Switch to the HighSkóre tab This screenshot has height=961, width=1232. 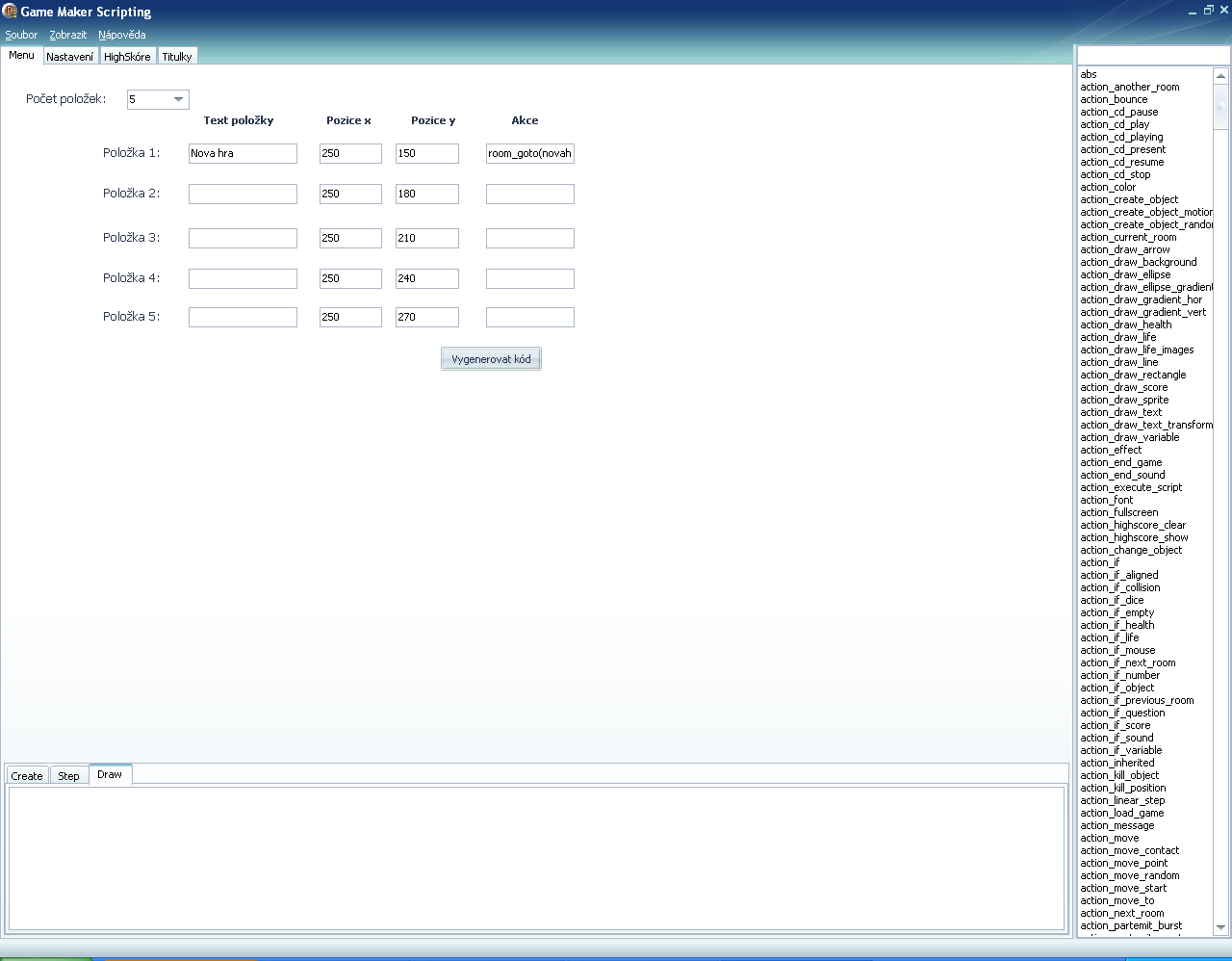[127, 57]
